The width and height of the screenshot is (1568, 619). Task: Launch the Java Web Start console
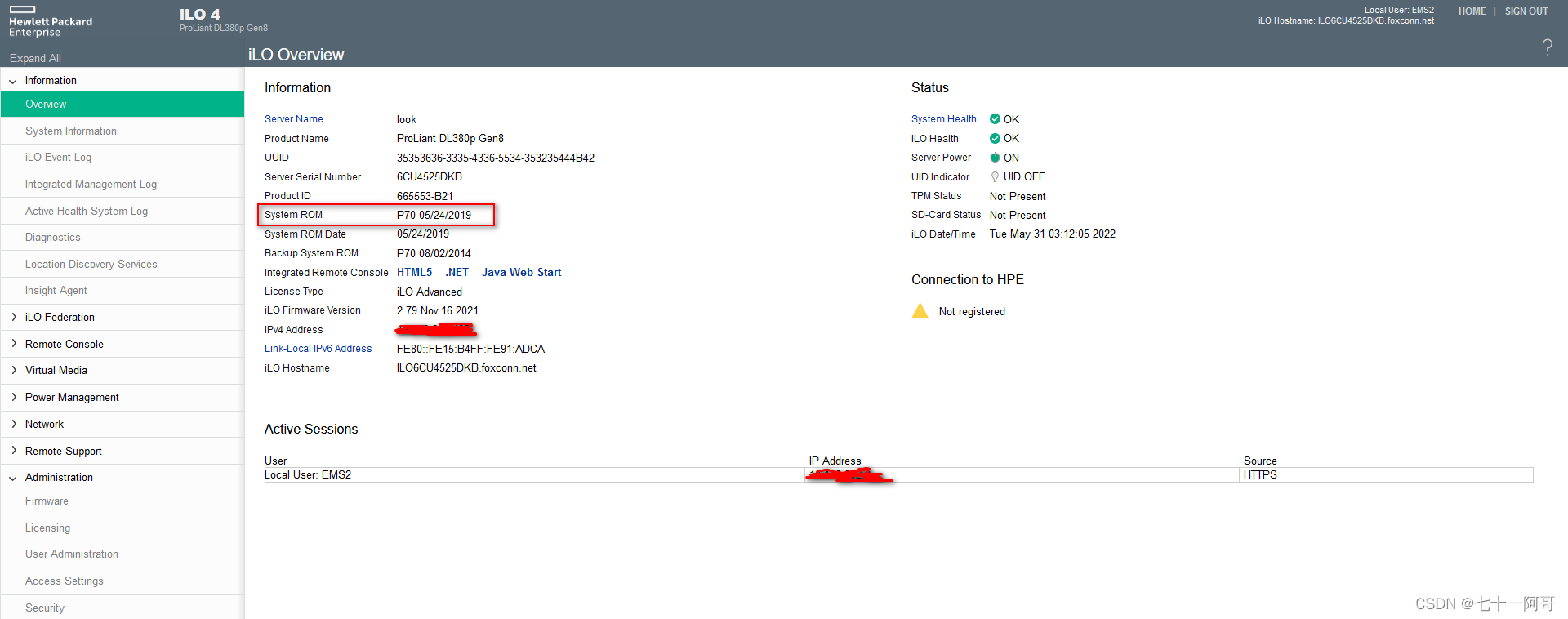point(521,273)
